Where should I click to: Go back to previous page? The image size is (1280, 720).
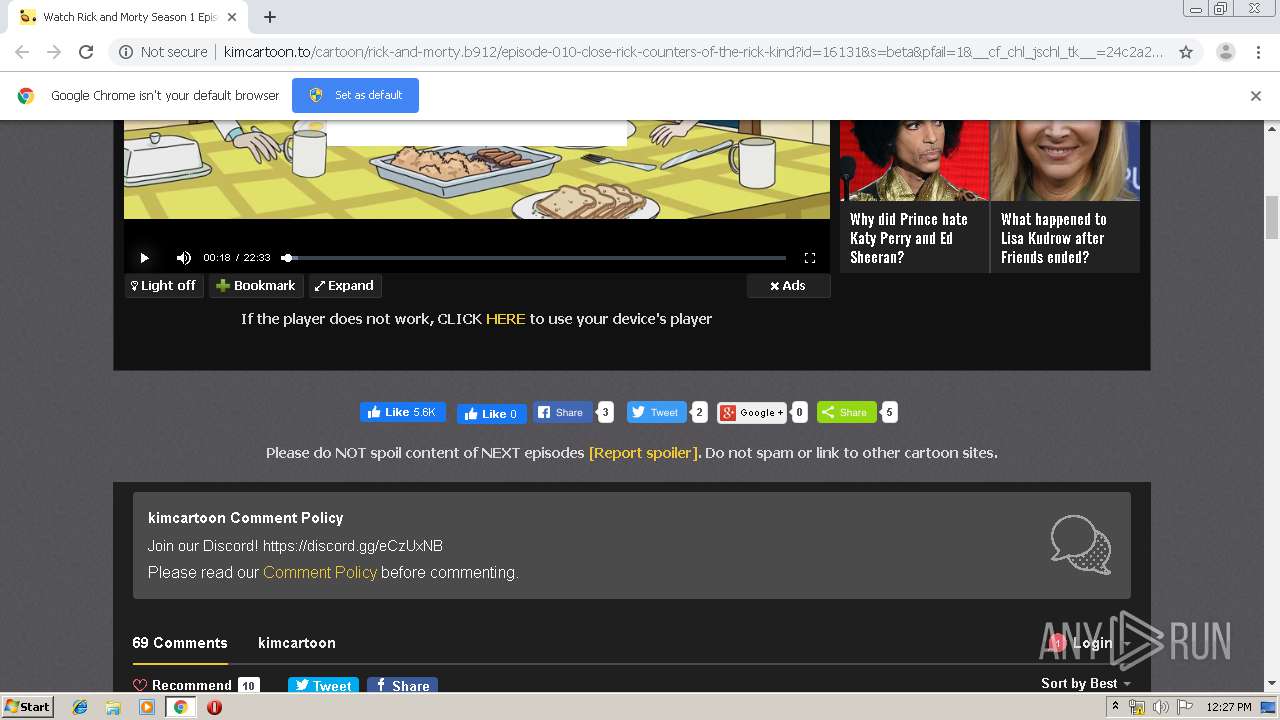tap(22, 52)
